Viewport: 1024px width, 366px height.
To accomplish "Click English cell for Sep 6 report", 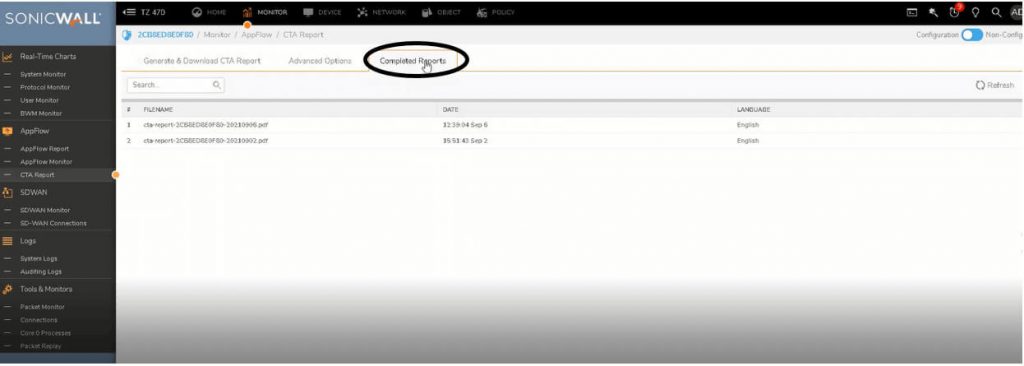I will point(748,124).
